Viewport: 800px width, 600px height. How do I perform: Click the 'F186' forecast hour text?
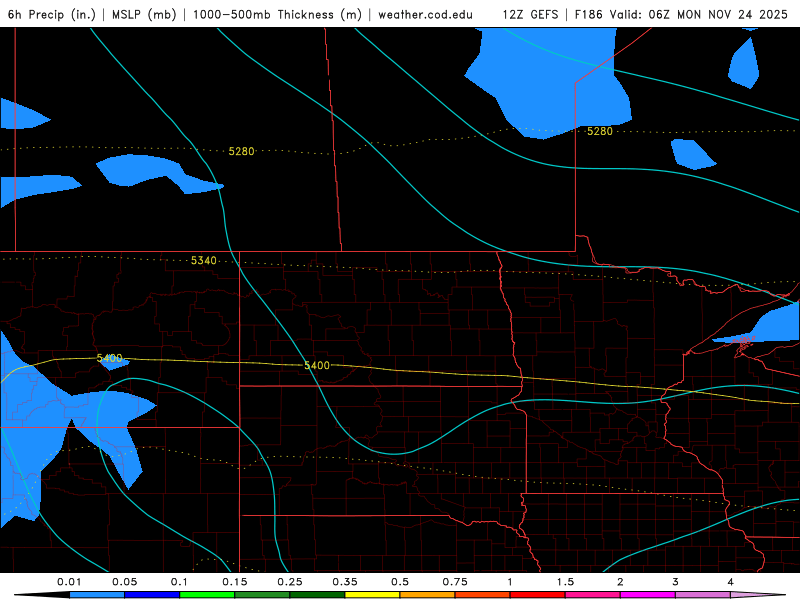click(588, 14)
